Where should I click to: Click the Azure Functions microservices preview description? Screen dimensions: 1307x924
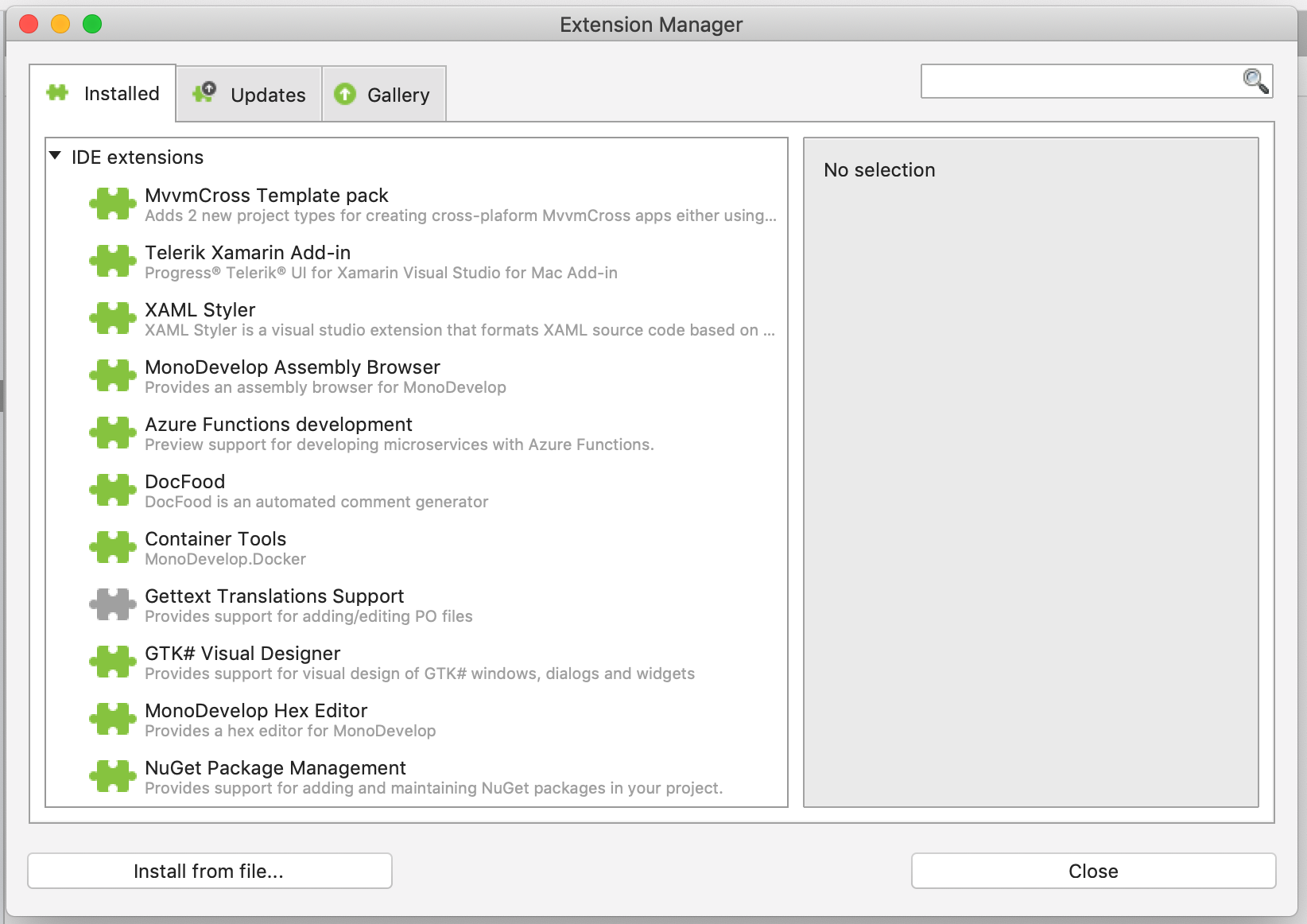[x=399, y=445]
